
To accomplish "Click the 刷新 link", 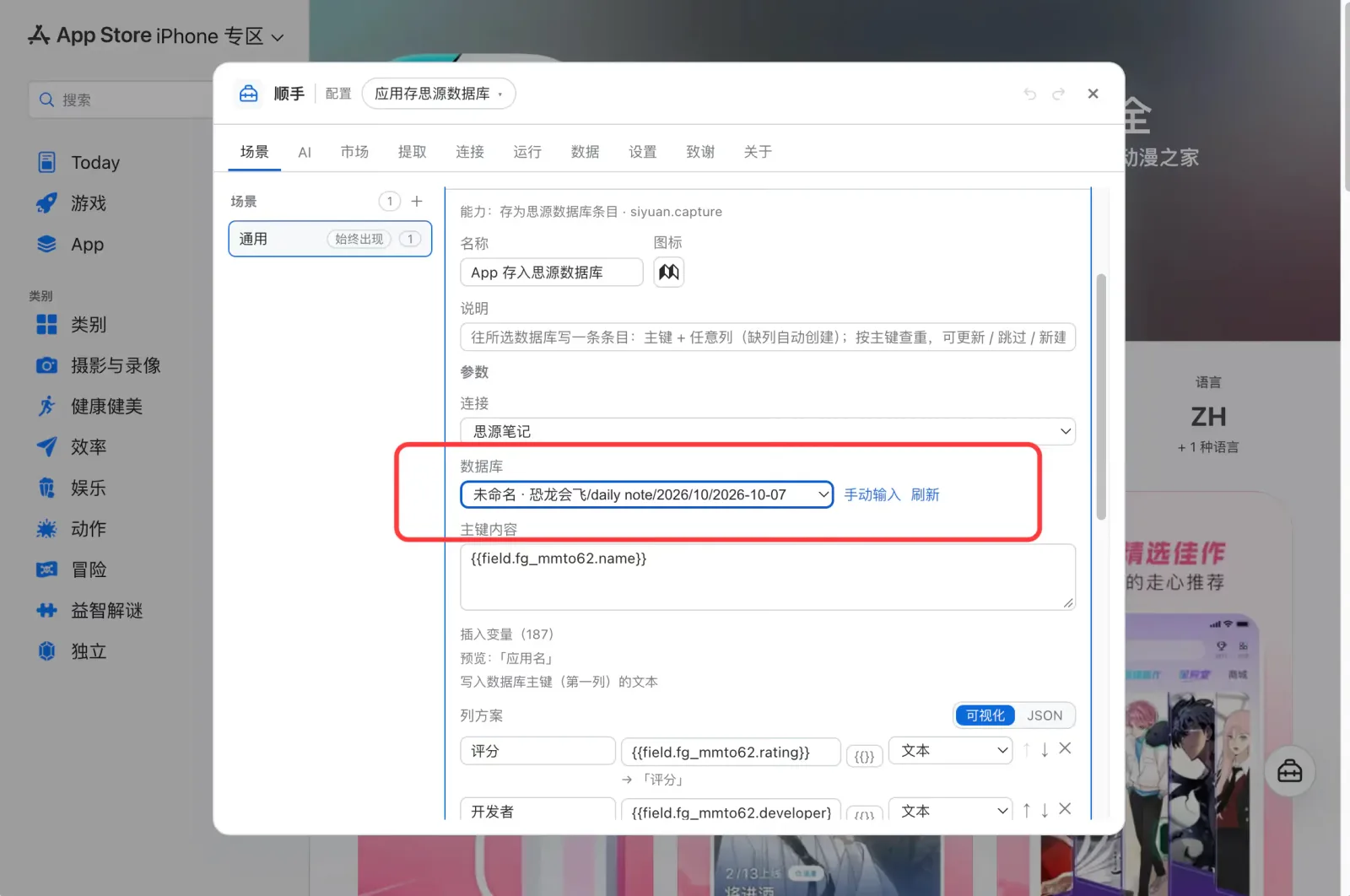I will click(x=925, y=494).
